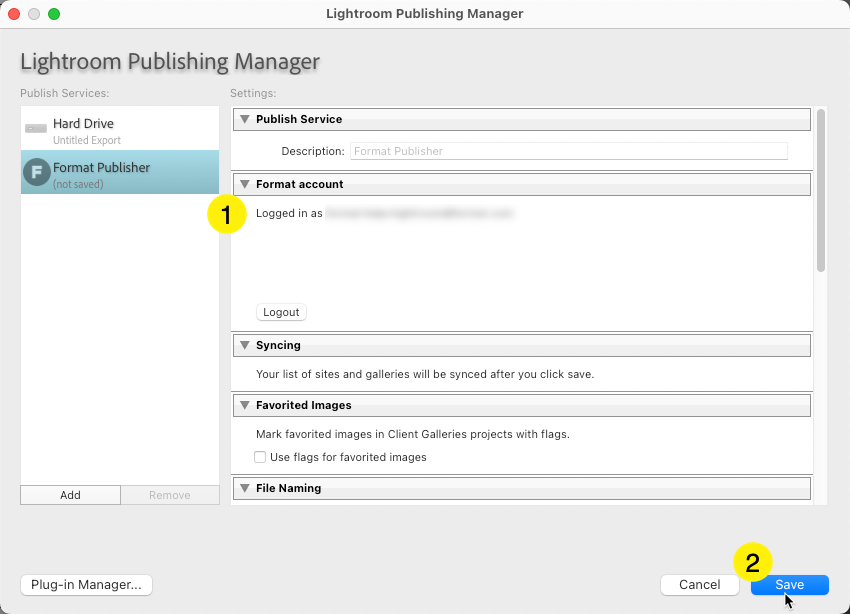Click the Publish Service section header
The height and width of the screenshot is (614, 850).
pyautogui.click(x=522, y=119)
